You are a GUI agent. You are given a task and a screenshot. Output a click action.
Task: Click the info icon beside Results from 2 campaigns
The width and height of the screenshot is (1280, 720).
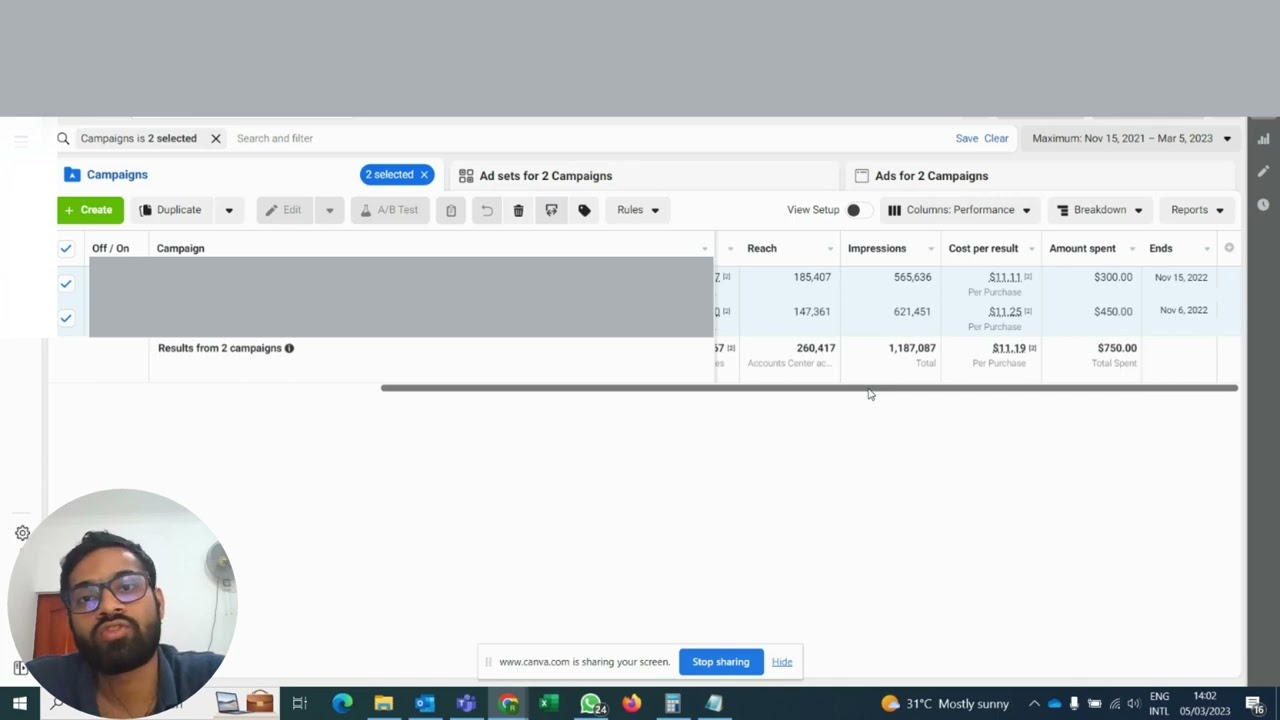[289, 348]
